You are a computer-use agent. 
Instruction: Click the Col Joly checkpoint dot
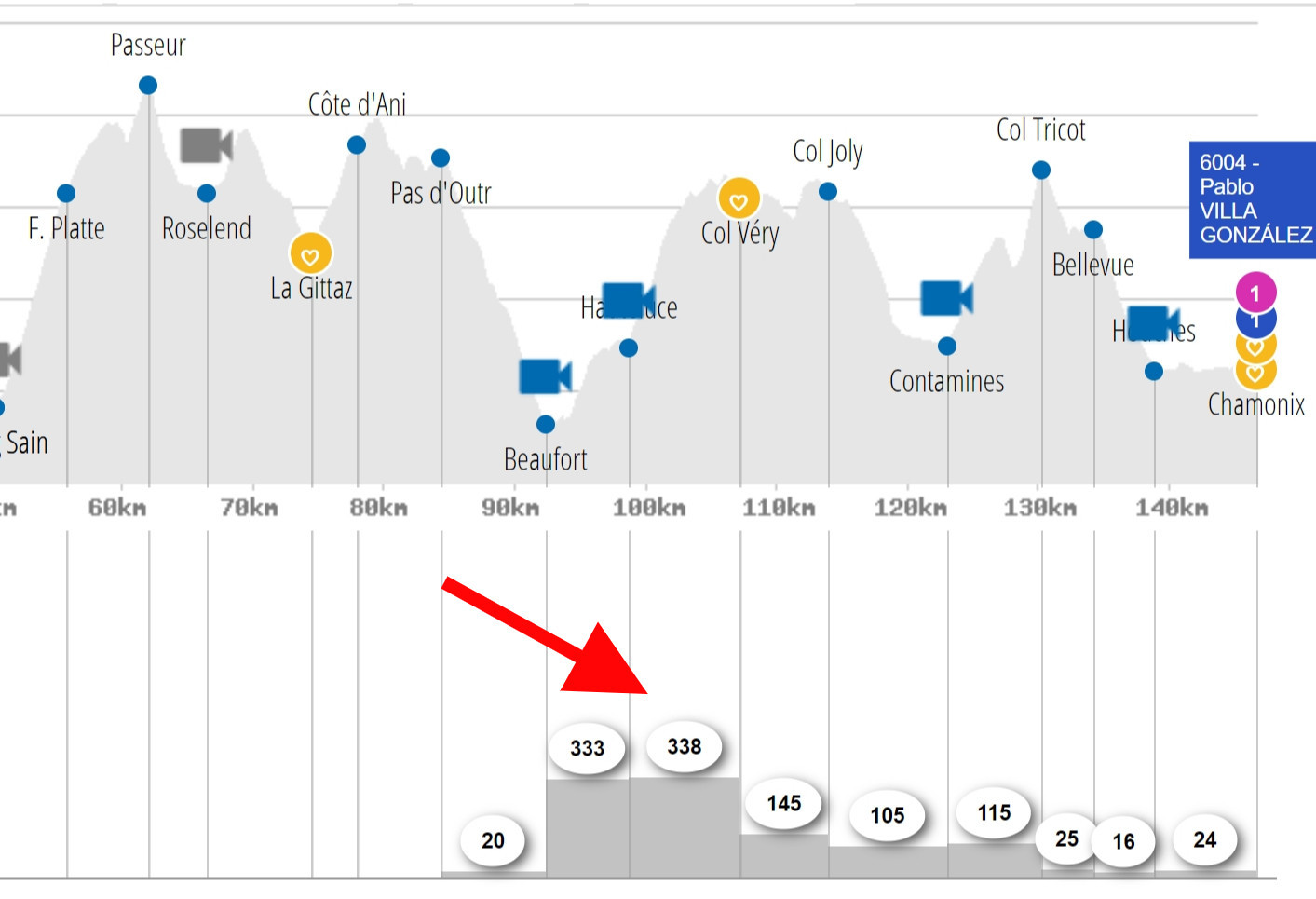point(828,192)
